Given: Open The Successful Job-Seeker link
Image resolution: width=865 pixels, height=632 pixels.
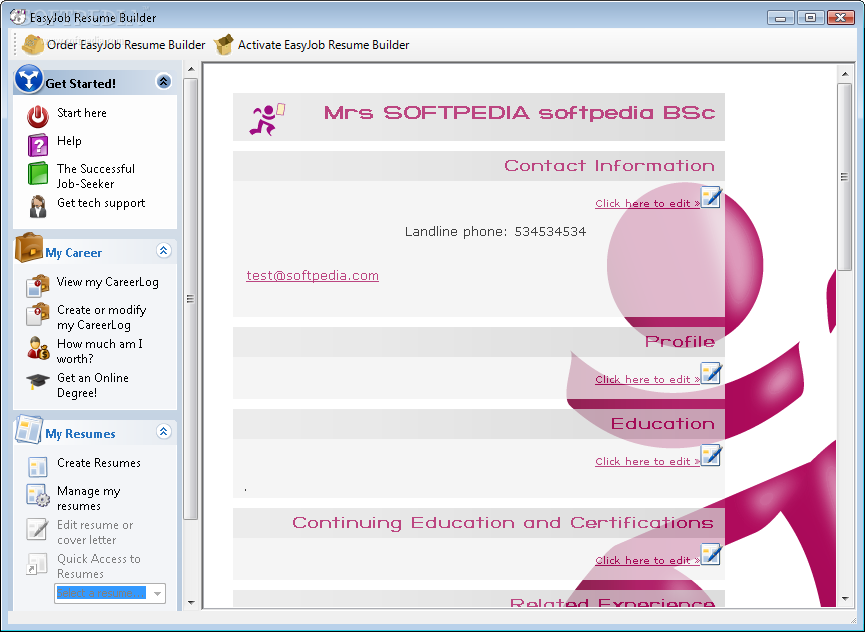Looking at the screenshot, I should tap(95, 176).
